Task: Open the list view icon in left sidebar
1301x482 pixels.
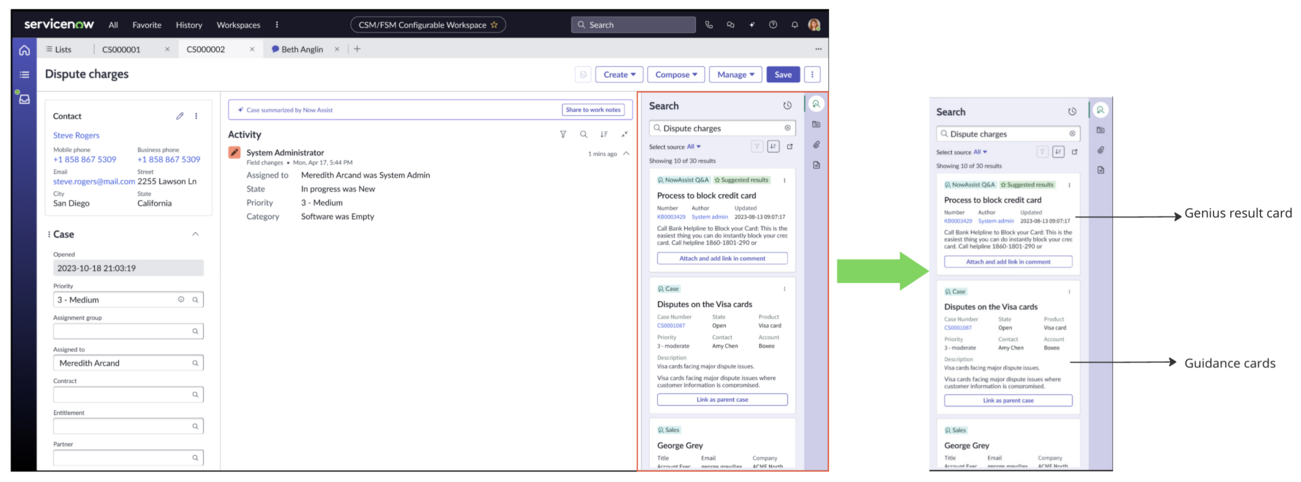Action: pos(24,75)
